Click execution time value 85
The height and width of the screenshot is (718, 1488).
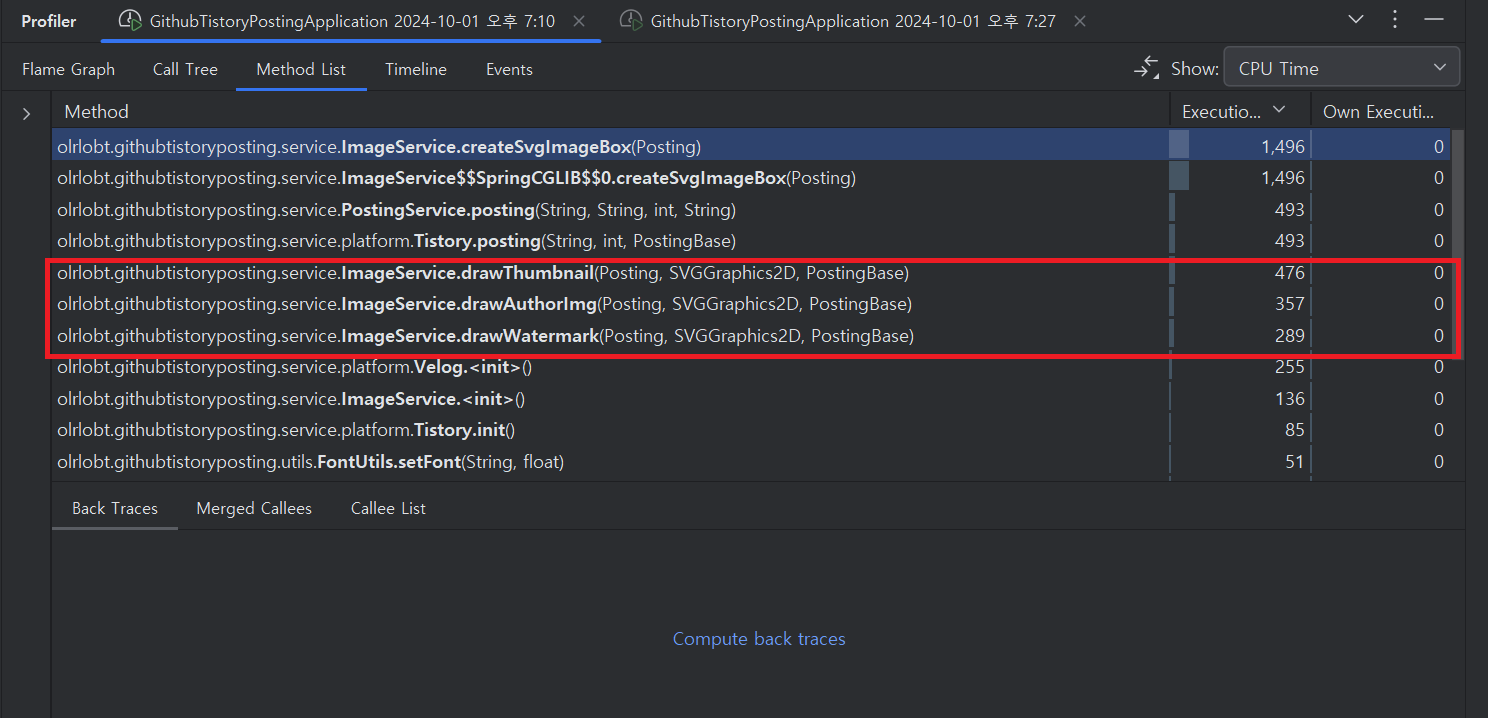(x=1295, y=430)
